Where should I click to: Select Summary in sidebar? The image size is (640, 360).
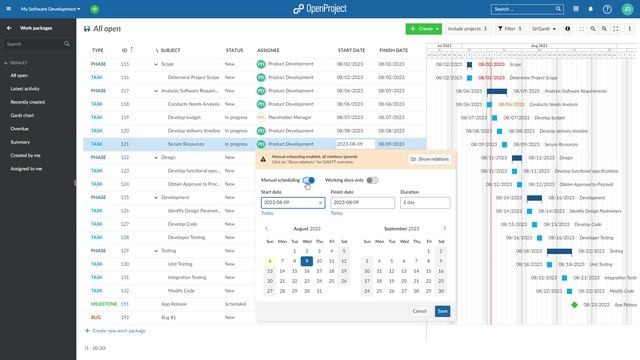coord(20,142)
